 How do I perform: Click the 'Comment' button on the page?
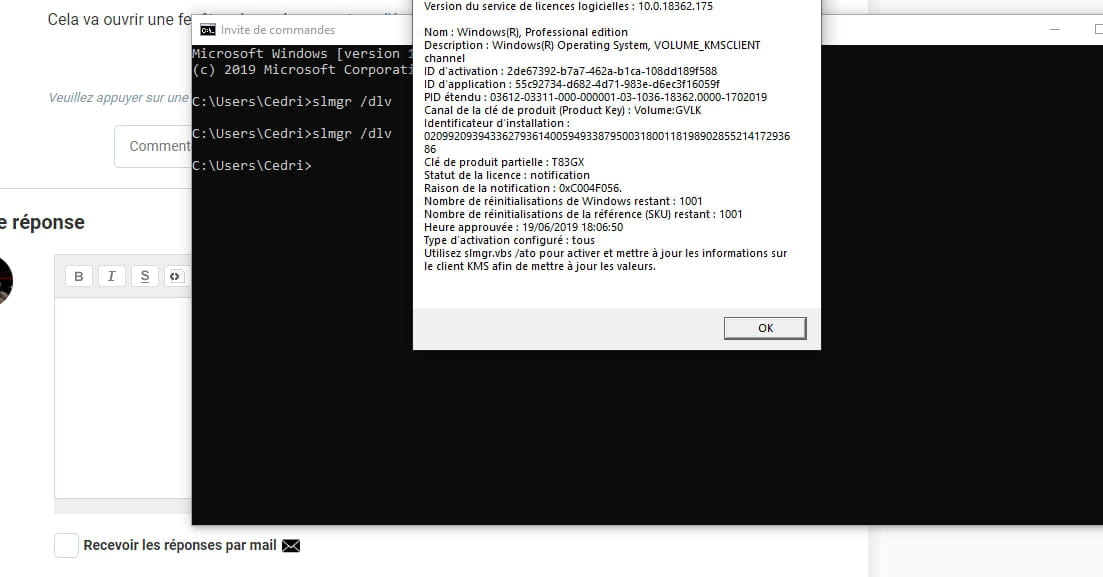tap(153, 146)
